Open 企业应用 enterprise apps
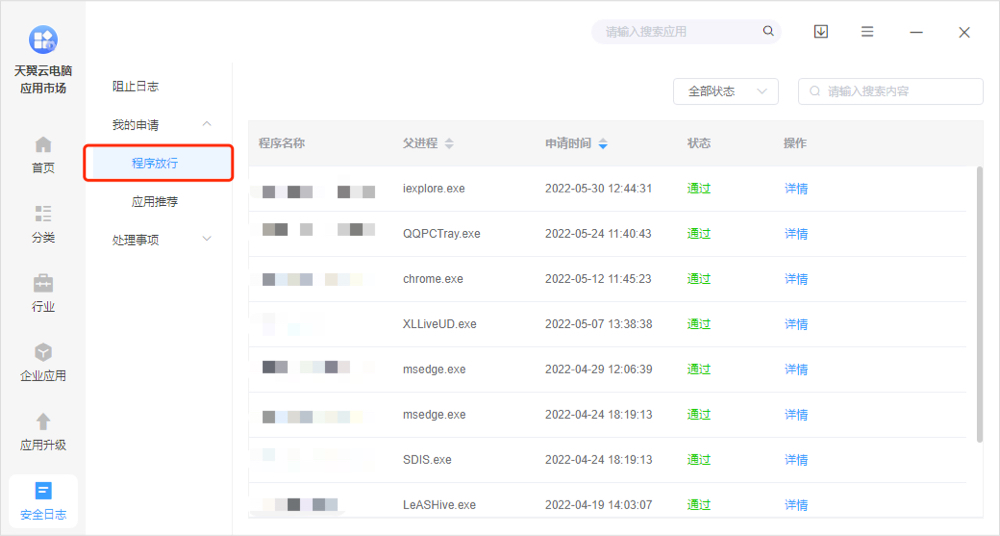The image size is (1000, 536). click(43, 362)
